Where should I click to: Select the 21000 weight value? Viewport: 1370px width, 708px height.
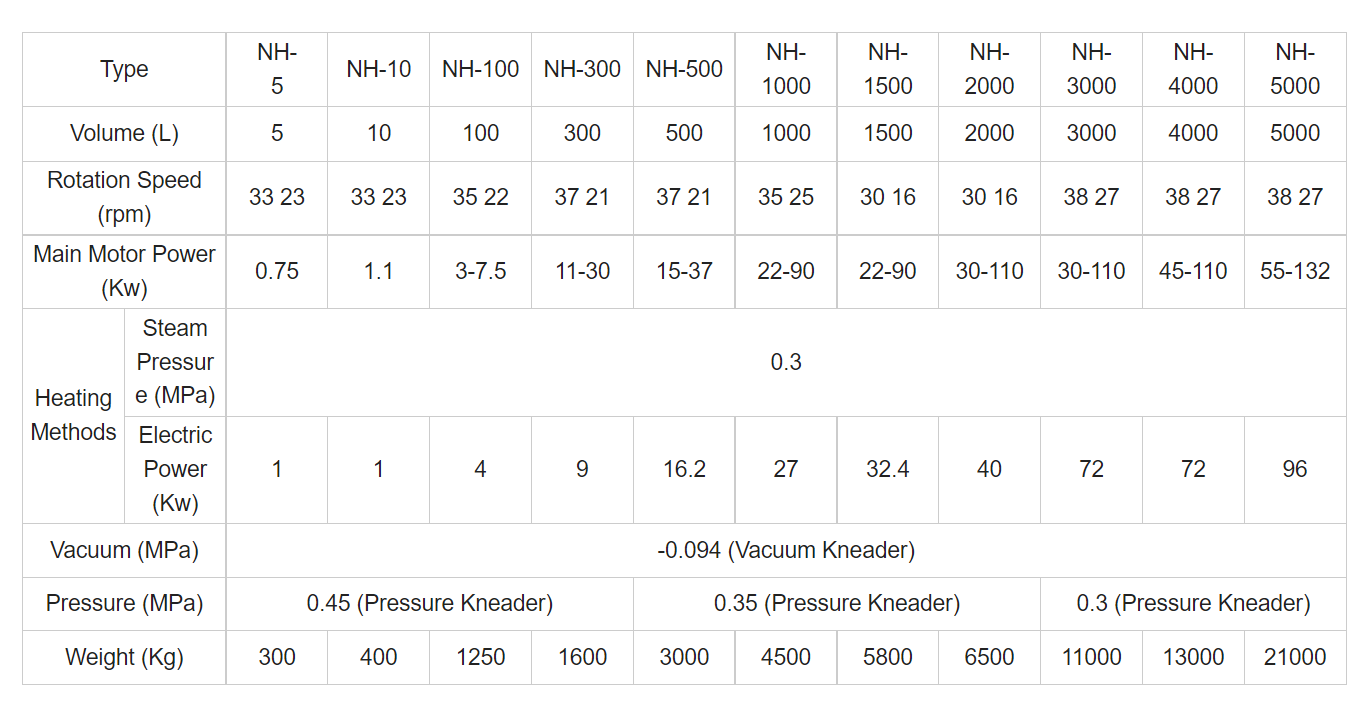[1295, 657]
